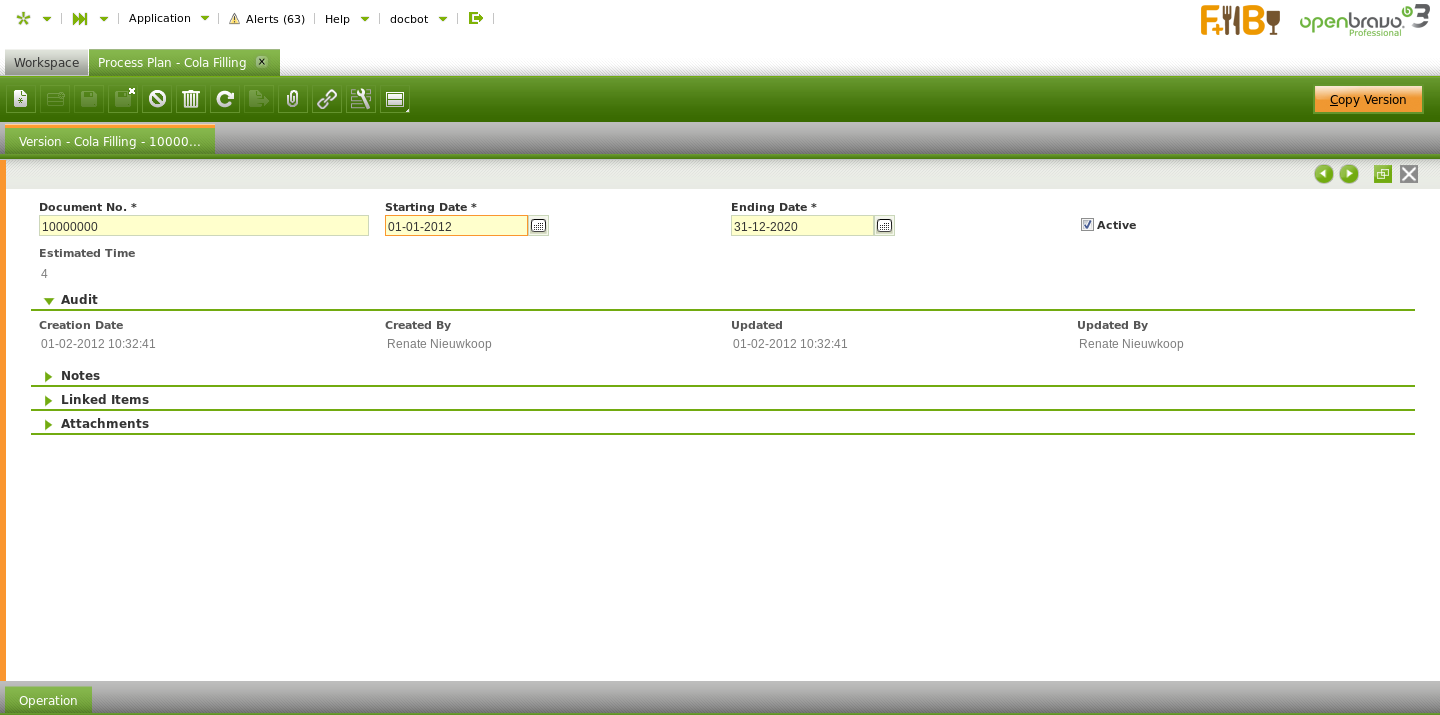This screenshot has height=715, width=1440.
Task: Click the New Record document icon
Action: click(x=21, y=99)
